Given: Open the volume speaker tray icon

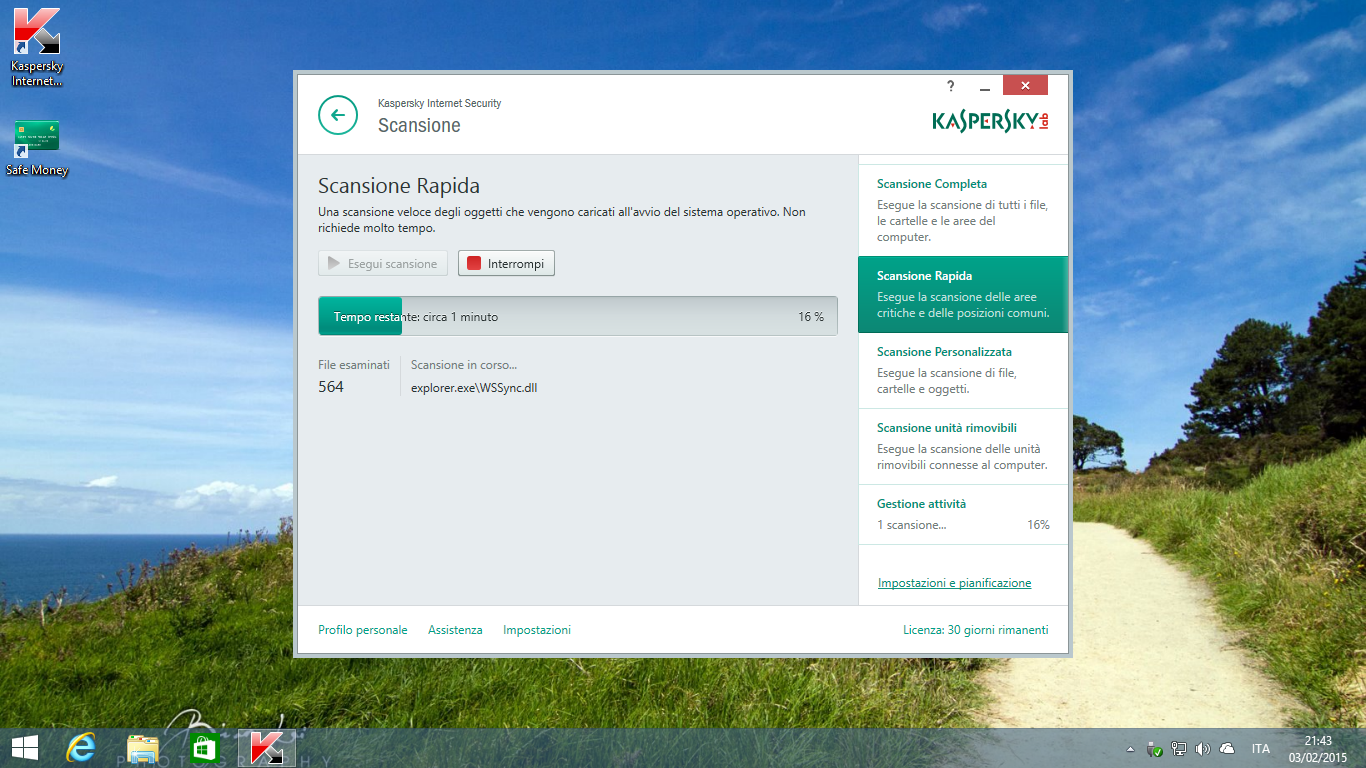Looking at the screenshot, I should click(1202, 749).
